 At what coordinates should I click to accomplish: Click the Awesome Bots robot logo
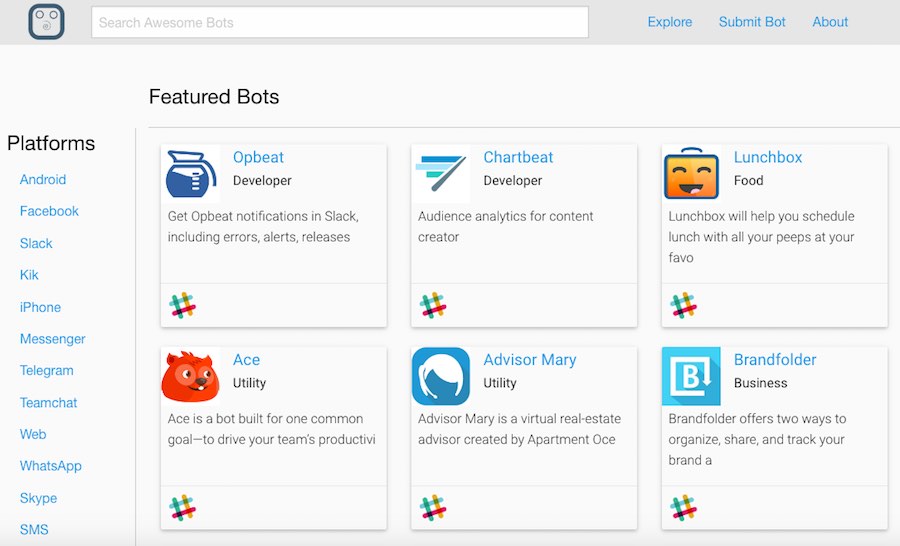(46, 22)
